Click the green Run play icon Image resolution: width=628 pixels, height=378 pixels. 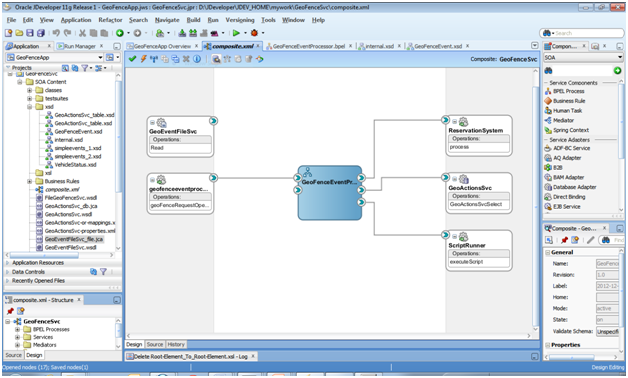pyautogui.click(x=236, y=33)
